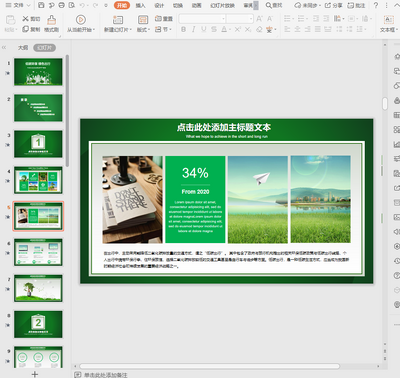Viewport: 400px width, 378px height.
Task: Expand numbered list dropdown arrow
Action: pos(307,19)
